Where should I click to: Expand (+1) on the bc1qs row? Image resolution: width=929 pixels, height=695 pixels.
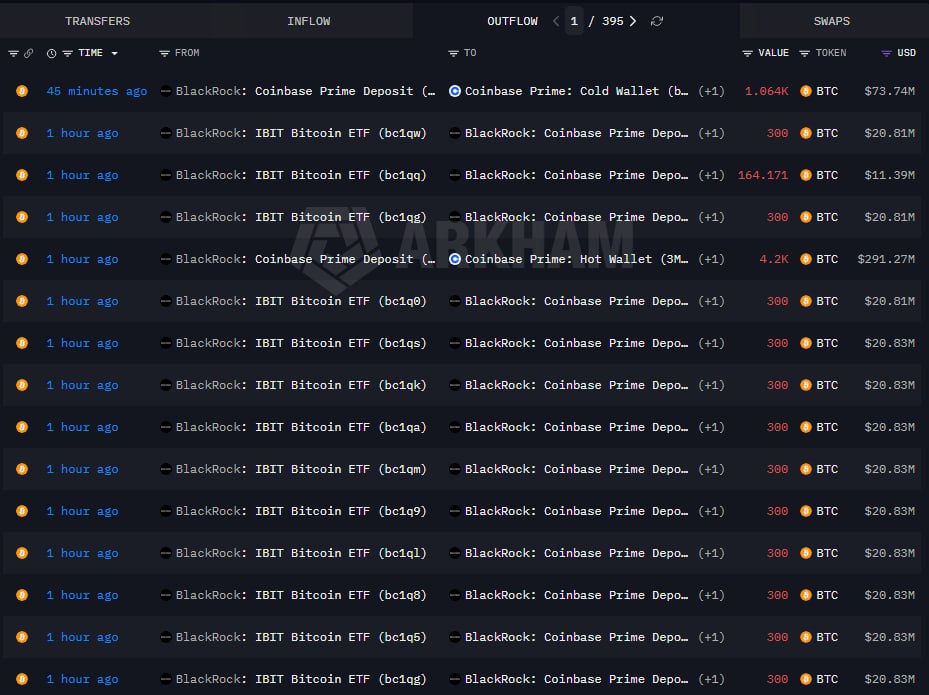click(711, 343)
